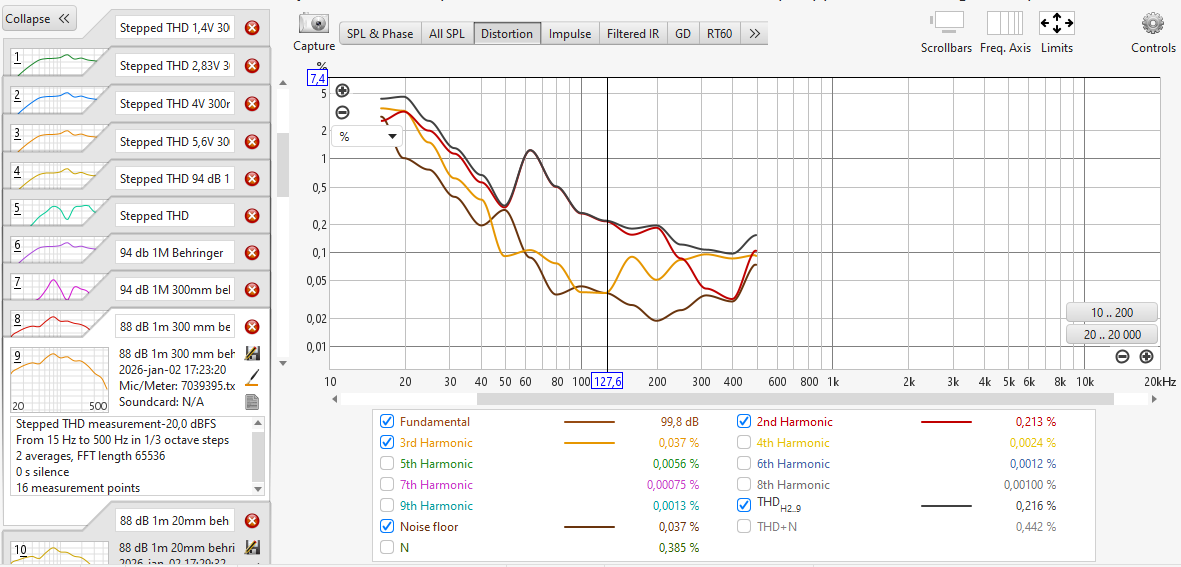
Task: Click the trace color pencil icon for measurement 9
Action: (x=252, y=377)
